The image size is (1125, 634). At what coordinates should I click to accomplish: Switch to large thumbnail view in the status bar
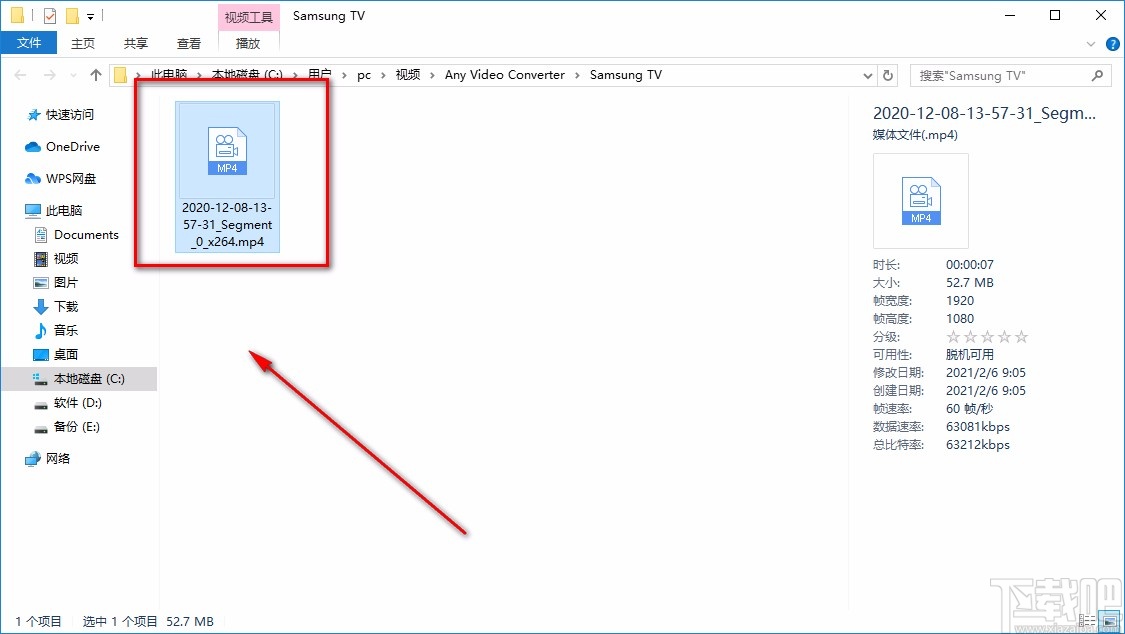(x=1110, y=621)
